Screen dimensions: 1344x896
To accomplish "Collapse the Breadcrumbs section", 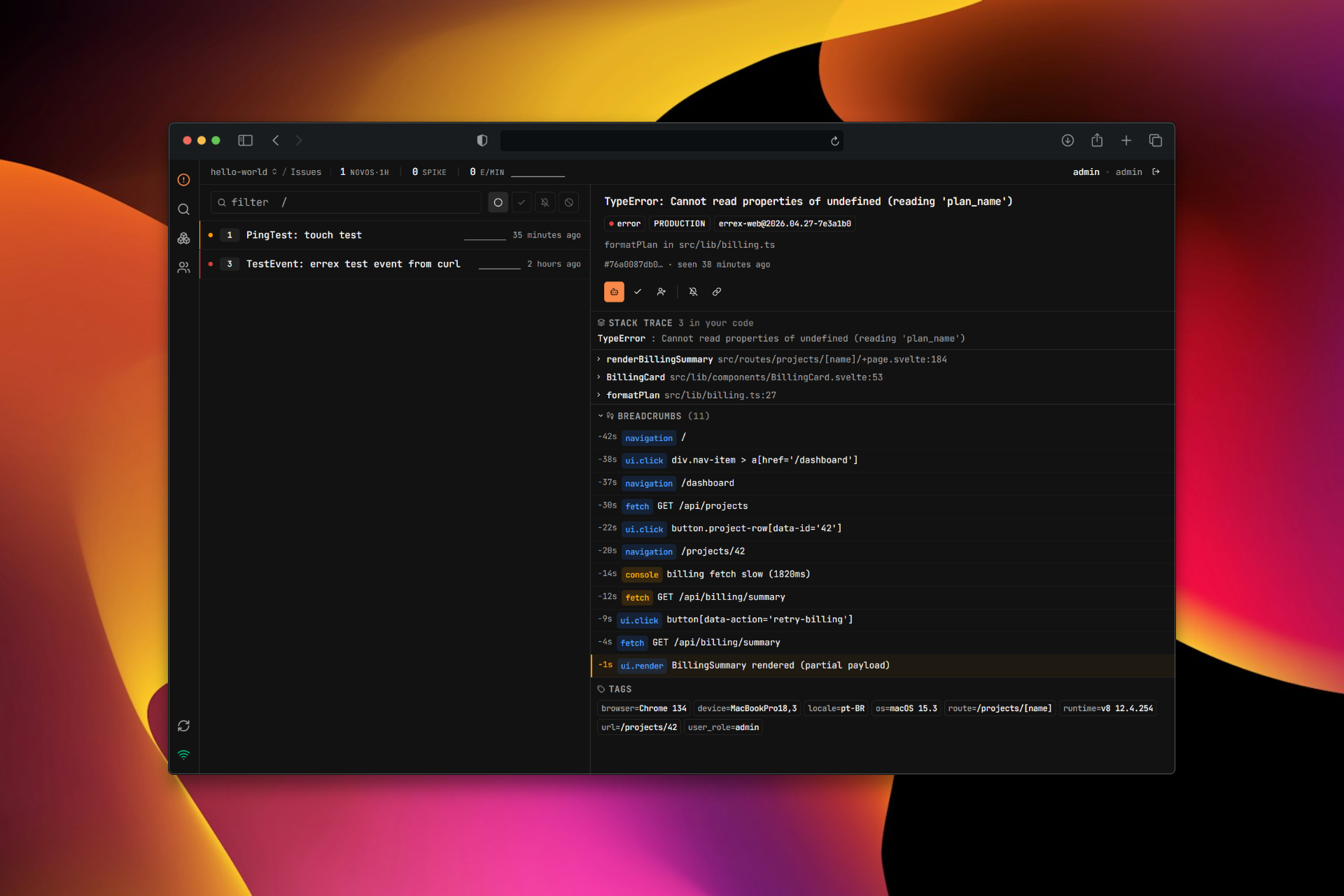I will pos(654,416).
